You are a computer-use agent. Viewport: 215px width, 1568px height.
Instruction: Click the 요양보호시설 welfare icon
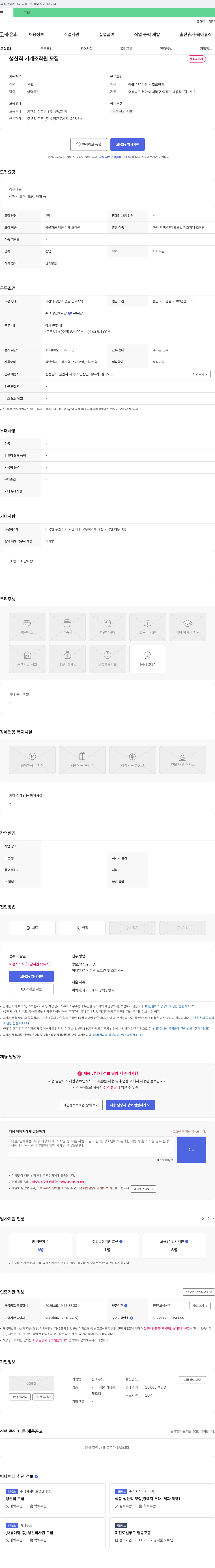[x=107, y=659]
